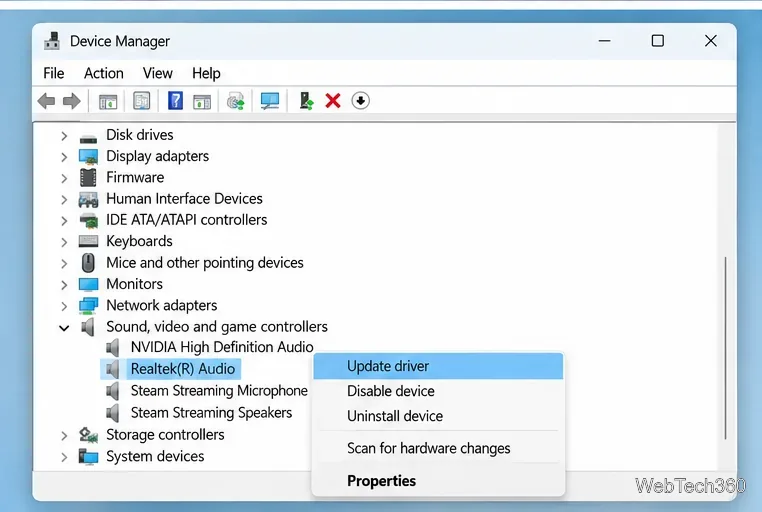The width and height of the screenshot is (762, 512).
Task: Click the device tree vertical scrollbar
Action: click(x=725, y=348)
